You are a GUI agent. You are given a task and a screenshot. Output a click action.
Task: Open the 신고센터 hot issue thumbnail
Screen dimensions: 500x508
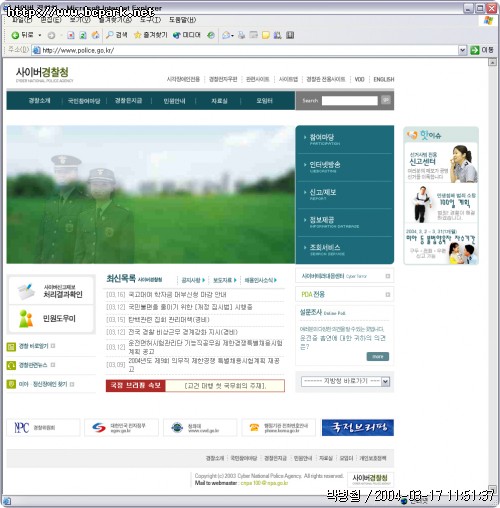tap(441, 163)
